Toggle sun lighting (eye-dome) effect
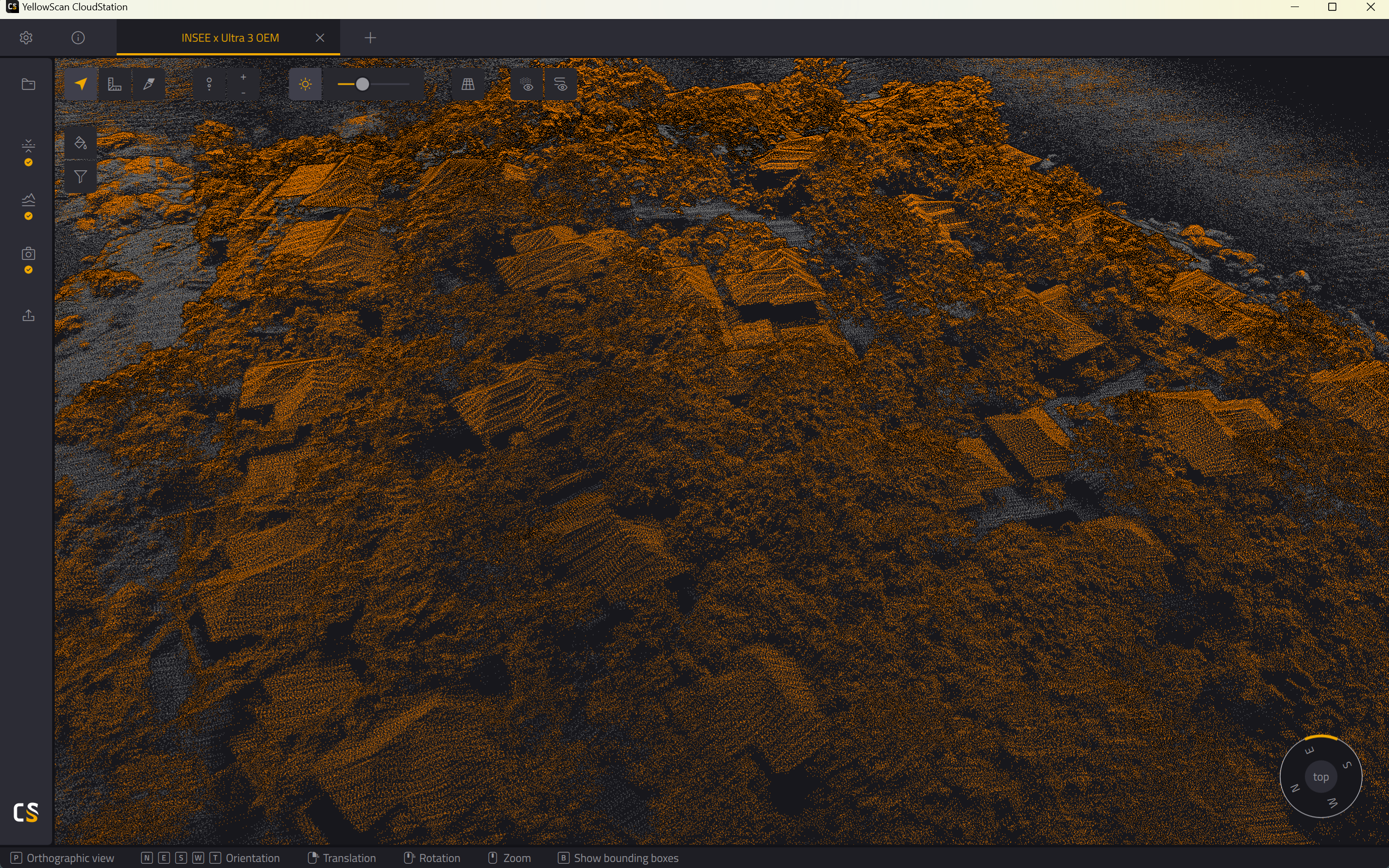This screenshot has width=1389, height=868. tap(305, 85)
